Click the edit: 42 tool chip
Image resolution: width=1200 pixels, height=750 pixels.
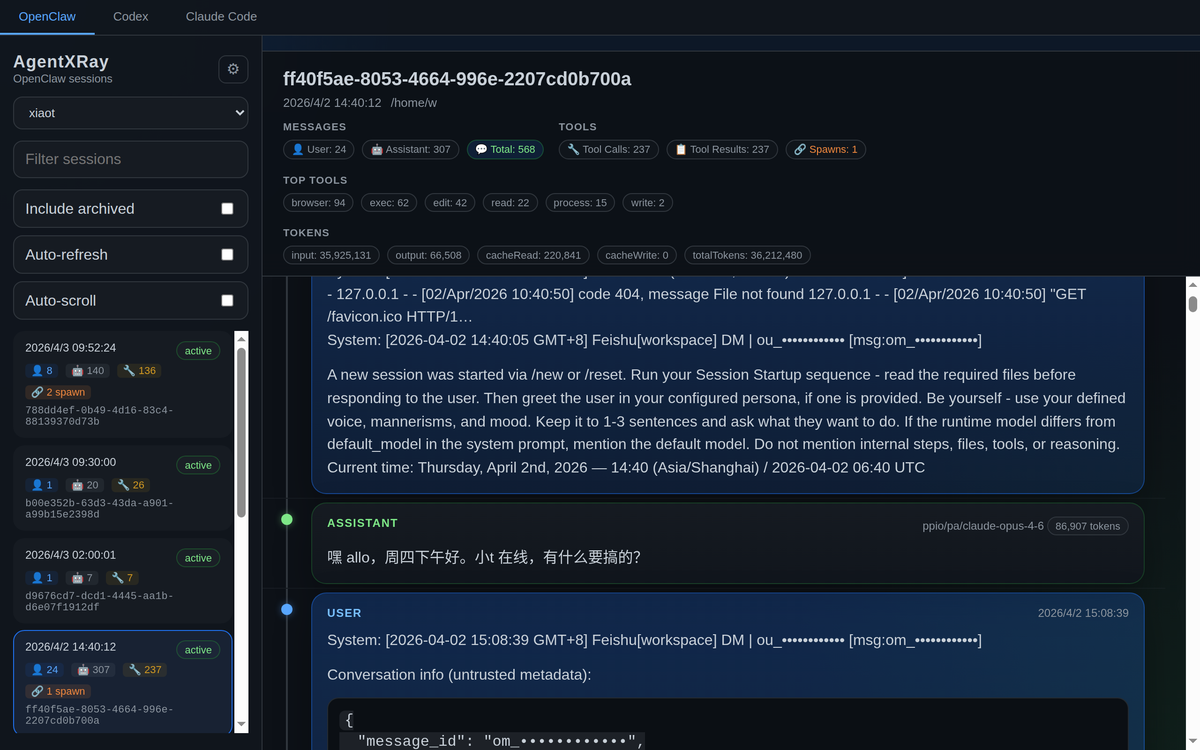(450, 202)
